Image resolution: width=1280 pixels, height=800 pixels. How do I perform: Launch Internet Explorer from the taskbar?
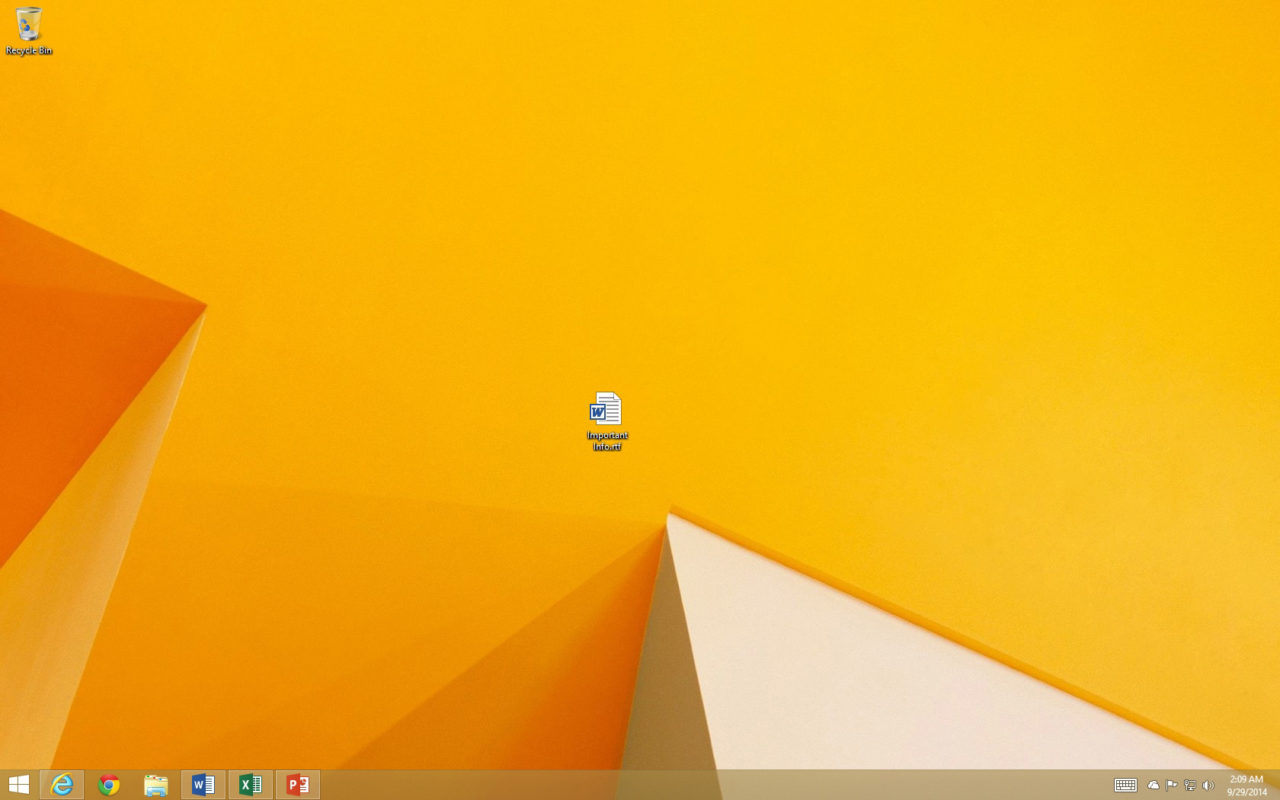(62, 785)
